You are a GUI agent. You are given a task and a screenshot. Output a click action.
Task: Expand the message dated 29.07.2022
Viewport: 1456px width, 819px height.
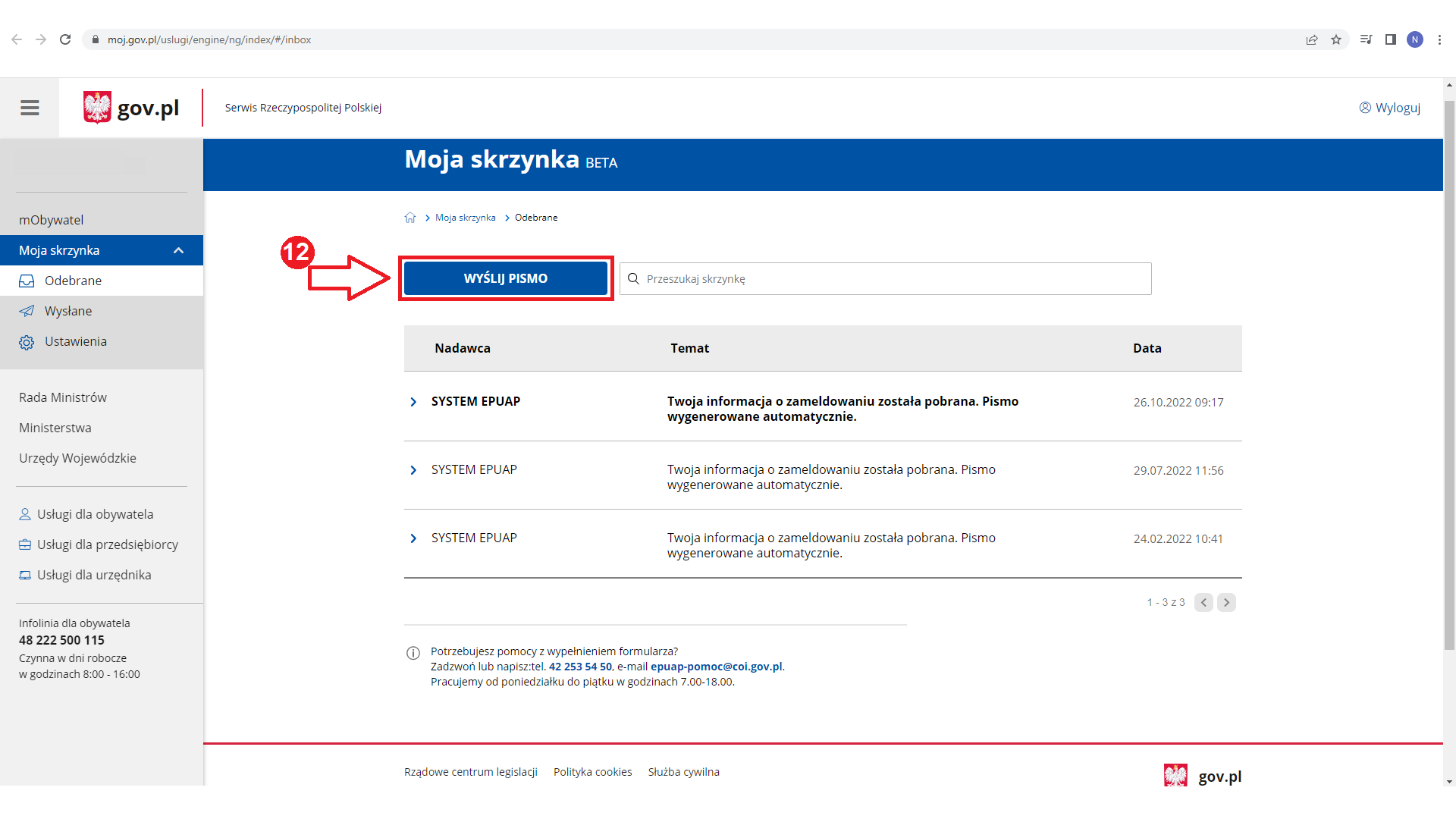(413, 470)
